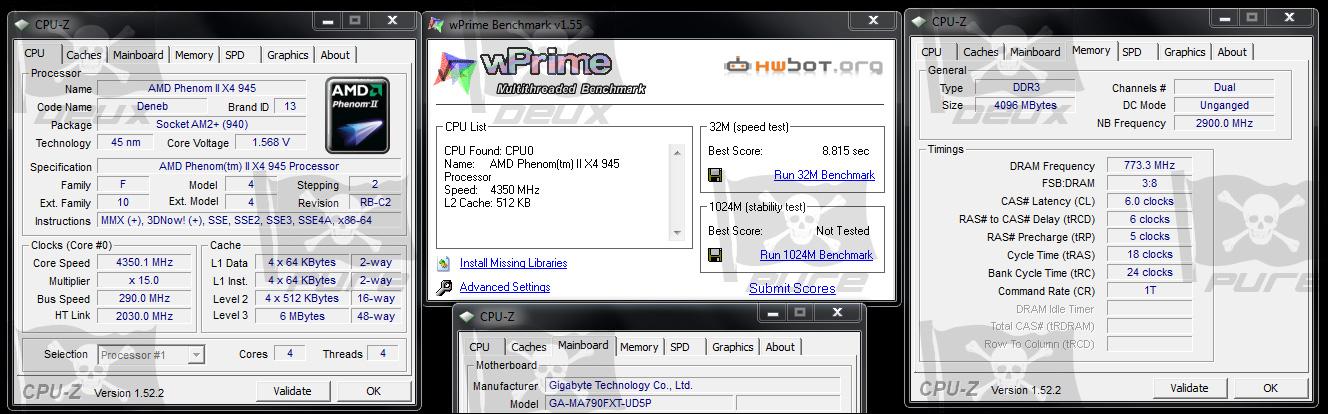1328x414 pixels.
Task: Open Memory tab in bottom CPU-Z window
Action: [x=639, y=348]
